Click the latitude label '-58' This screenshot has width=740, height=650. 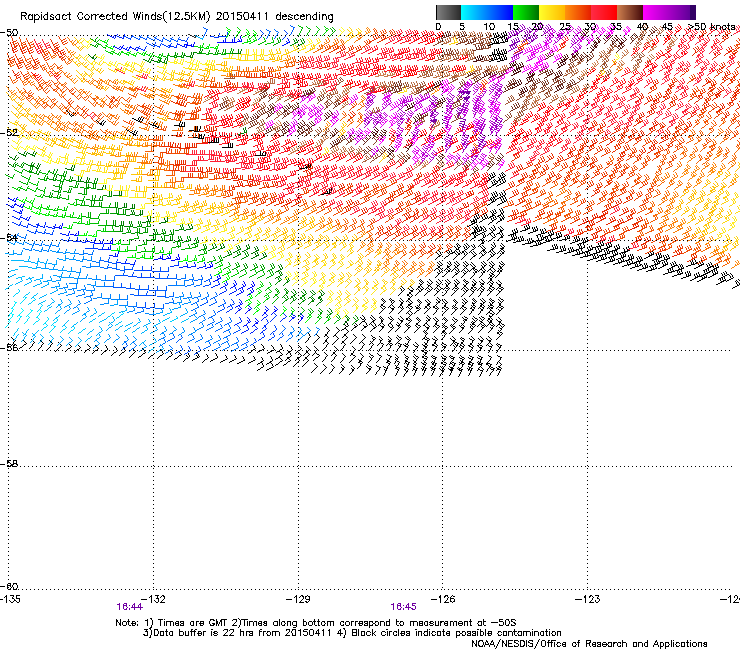point(9,464)
